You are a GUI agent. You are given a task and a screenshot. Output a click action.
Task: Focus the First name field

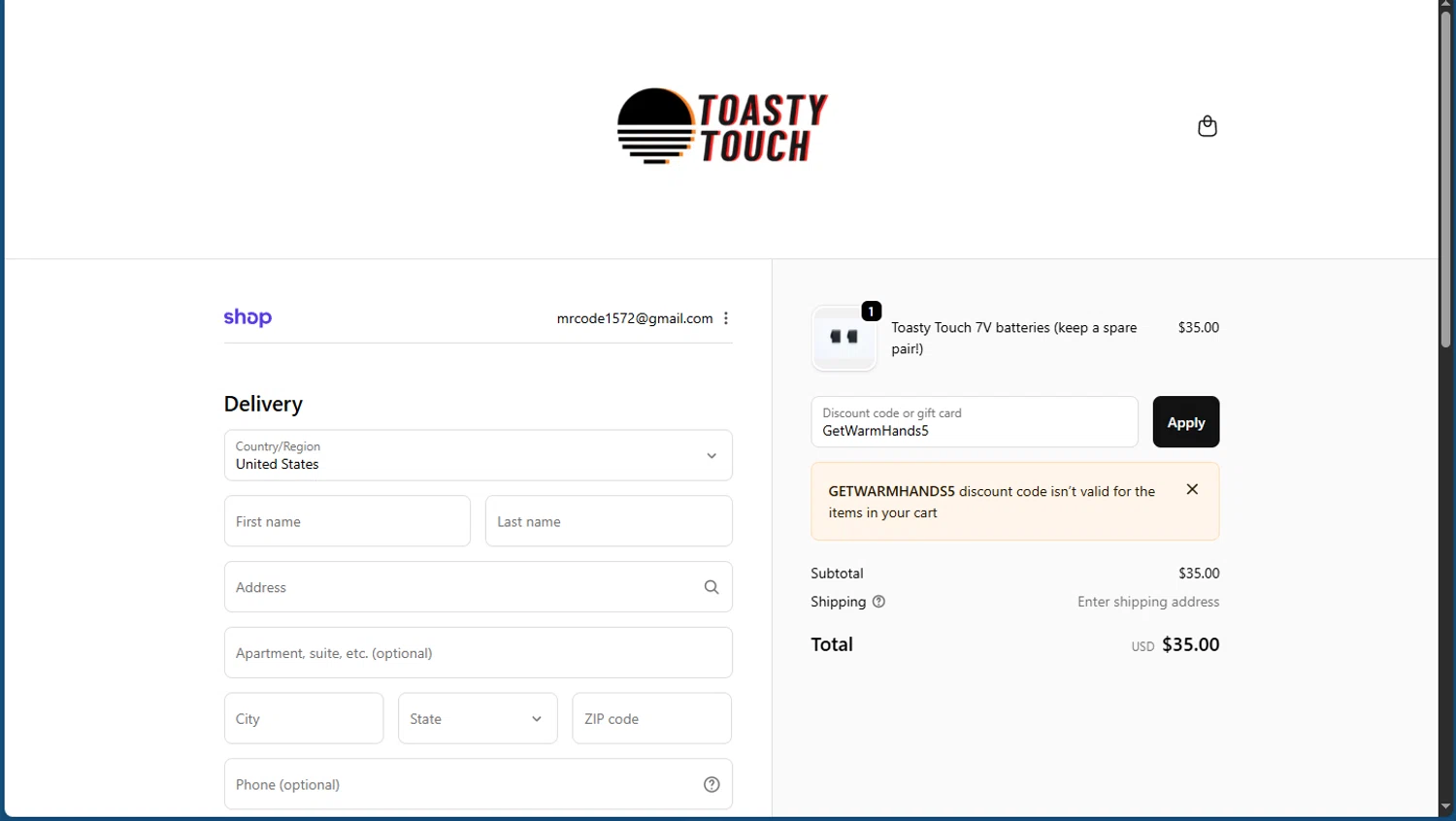pos(347,521)
